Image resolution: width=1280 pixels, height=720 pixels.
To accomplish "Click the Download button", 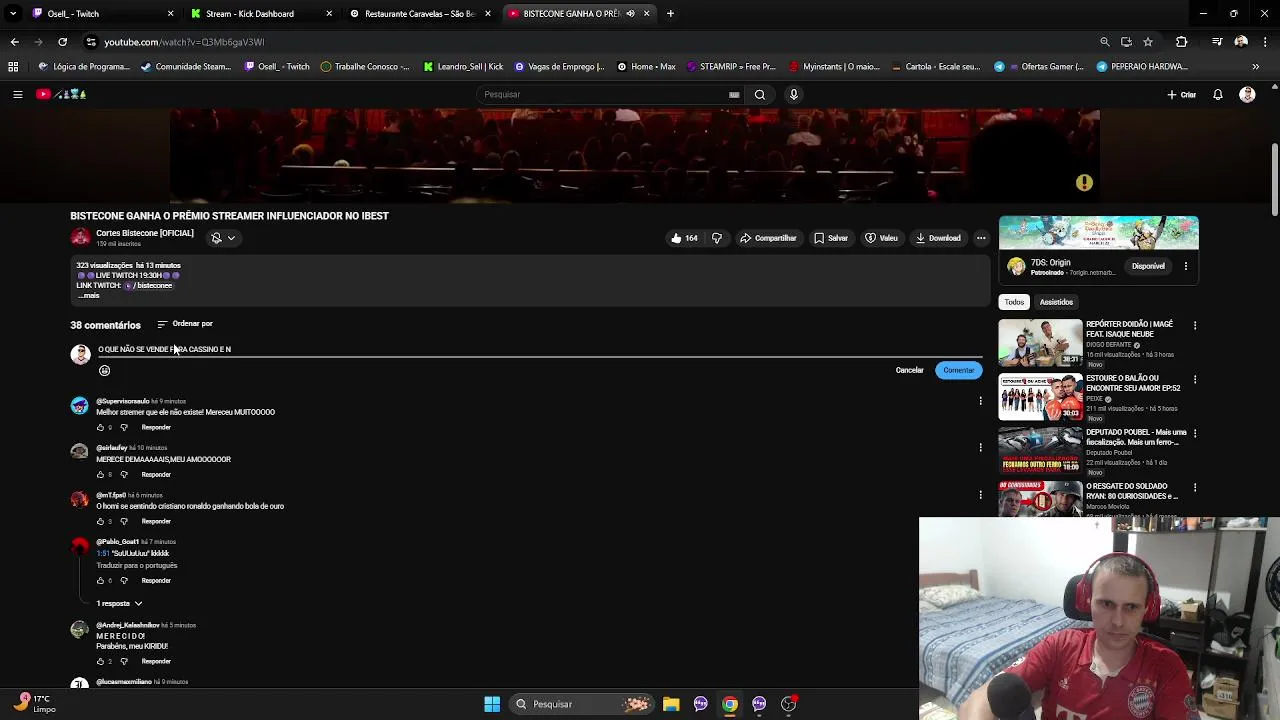I will 938,238.
